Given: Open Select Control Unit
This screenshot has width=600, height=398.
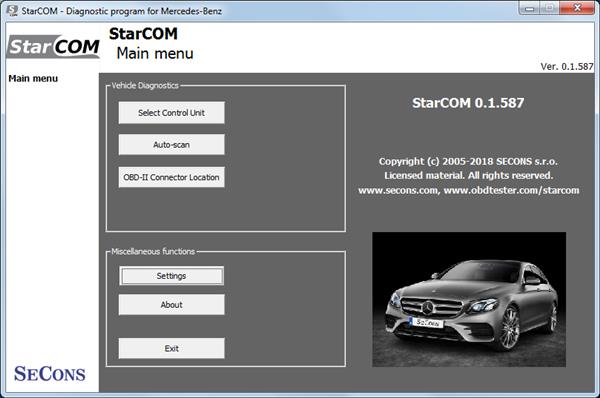Looking at the screenshot, I should pos(171,113).
